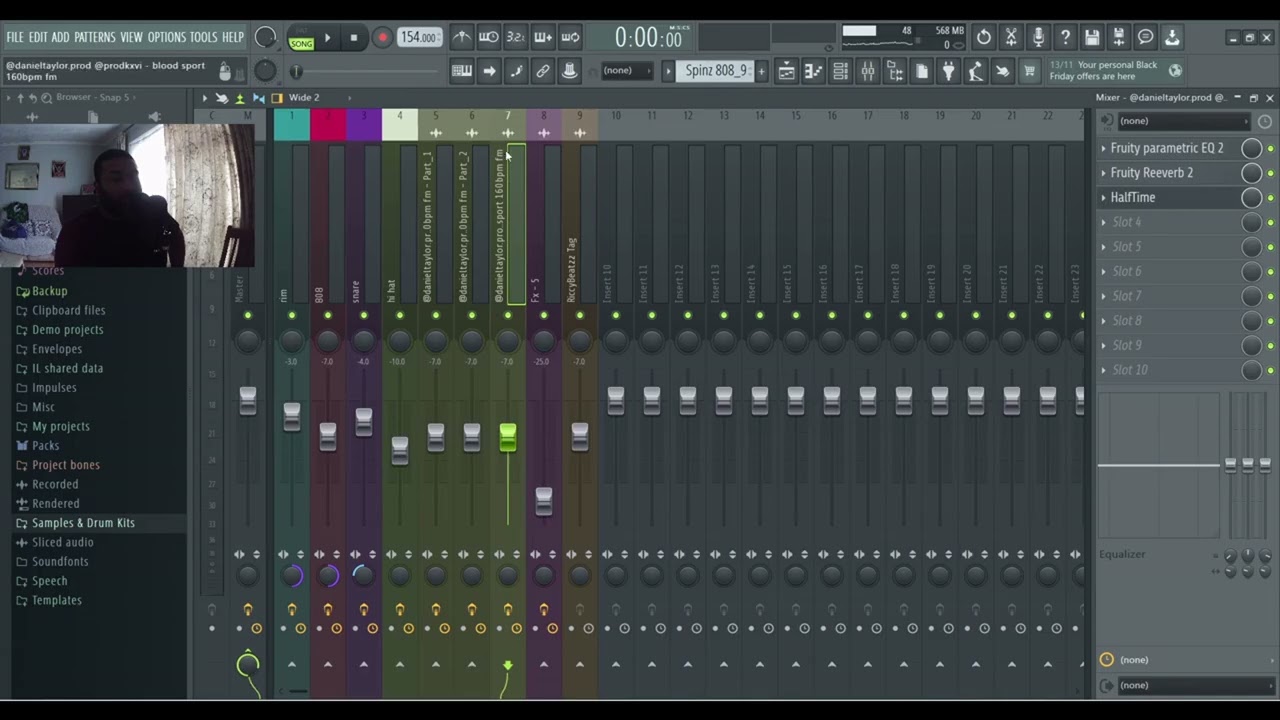Save project with the floppy disk icon
This screenshot has width=1280, height=720.
(x=1092, y=37)
